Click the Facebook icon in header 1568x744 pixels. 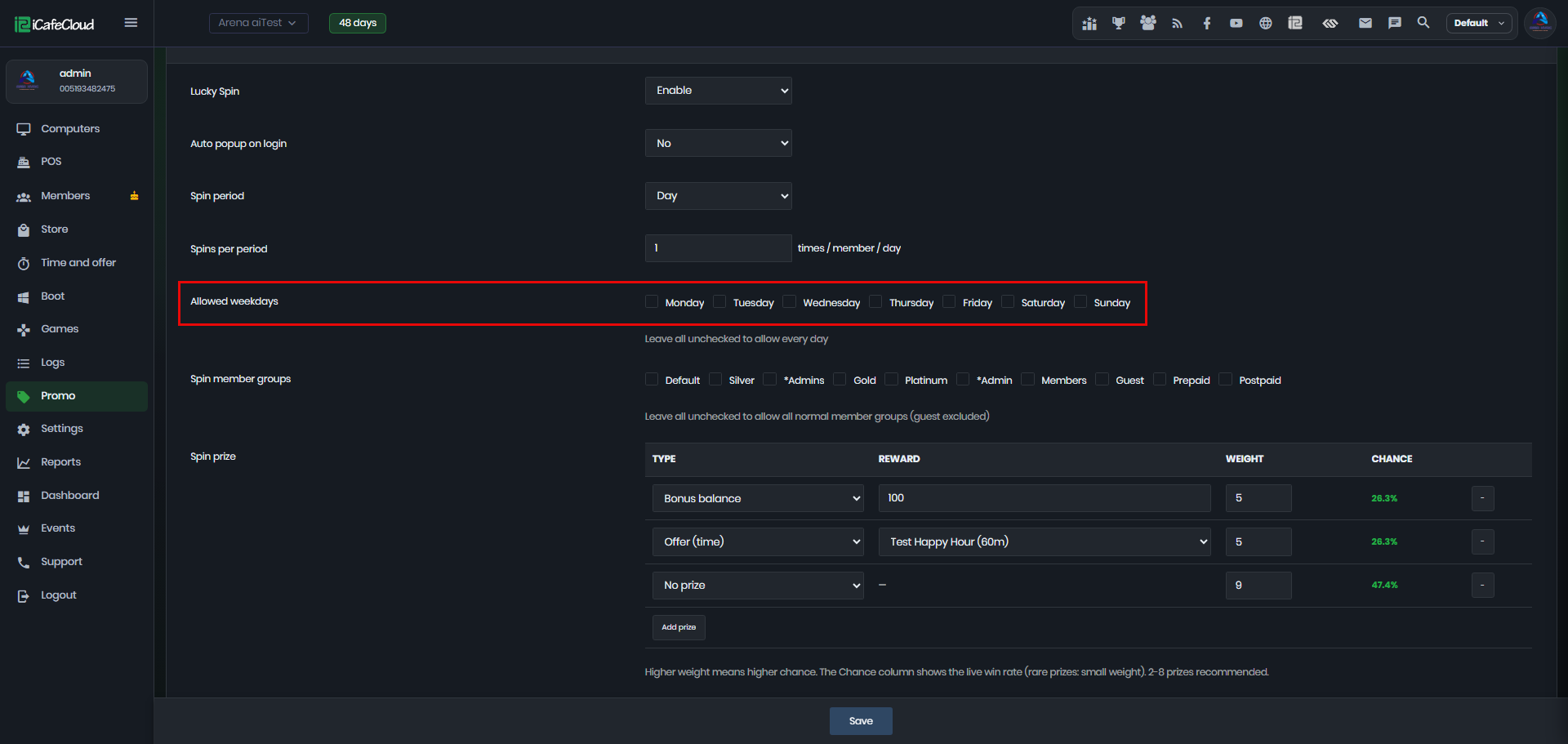[x=1207, y=23]
